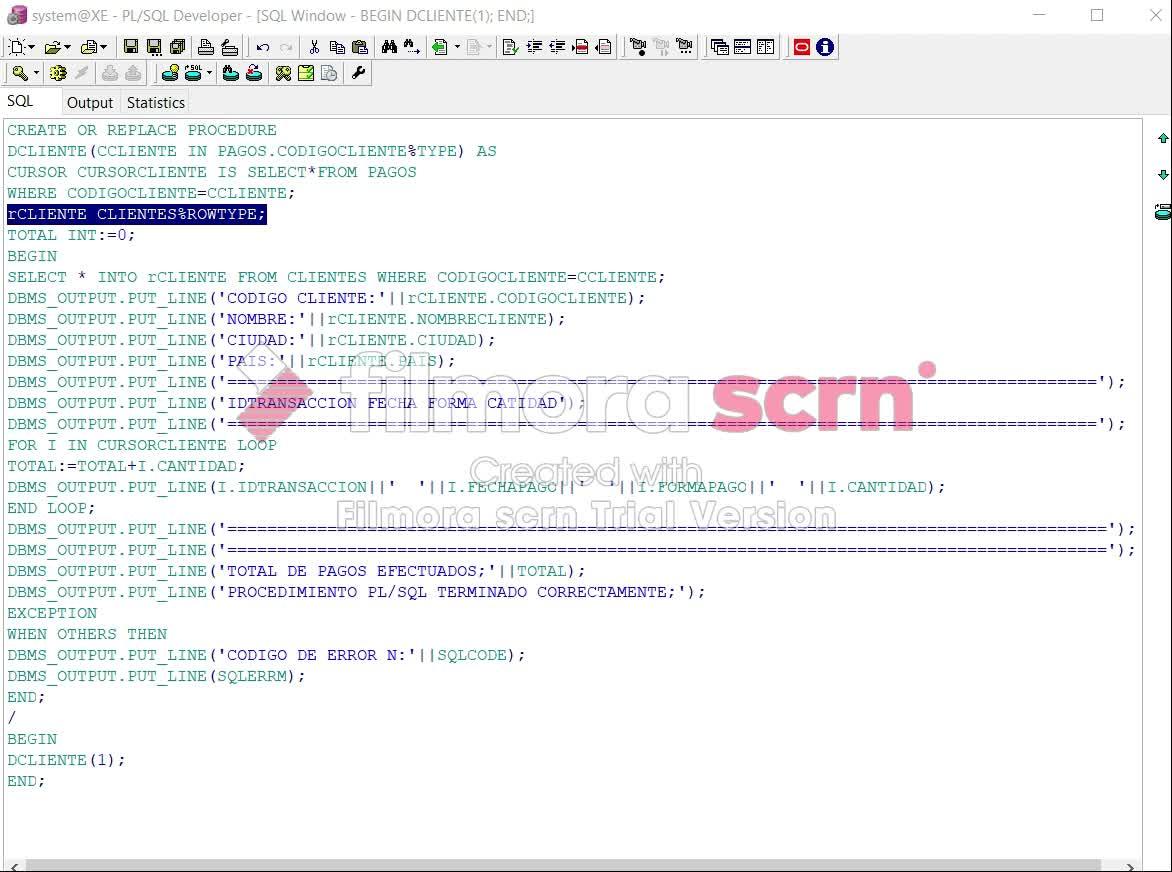The image size is (1172, 872).
Task: Click the 'FOR I IN CURSORCLIENTE LOOP' line
Action: tap(142, 445)
